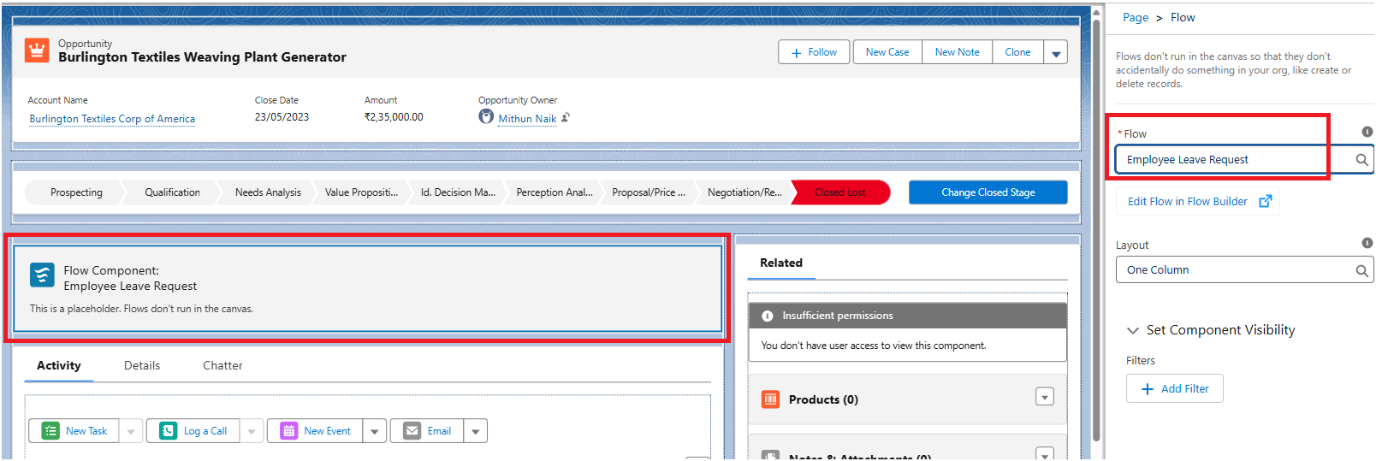The height and width of the screenshot is (461, 1376).
Task: Click the New Task button
Action: tap(75, 431)
